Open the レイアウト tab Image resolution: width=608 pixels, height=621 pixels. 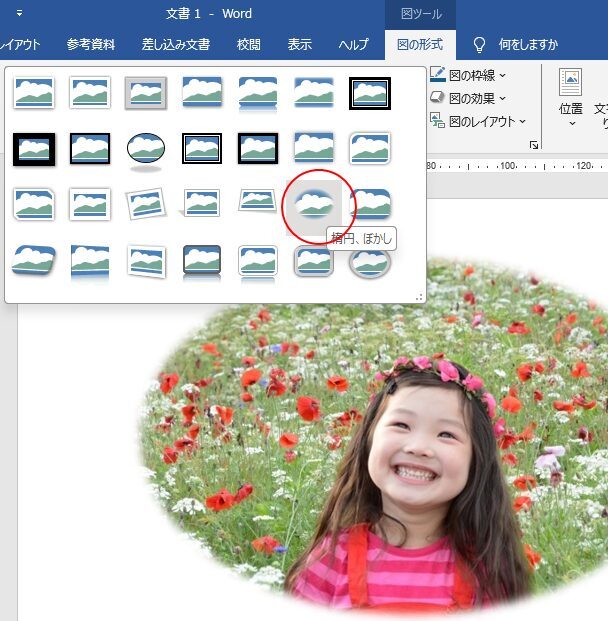click(20, 44)
